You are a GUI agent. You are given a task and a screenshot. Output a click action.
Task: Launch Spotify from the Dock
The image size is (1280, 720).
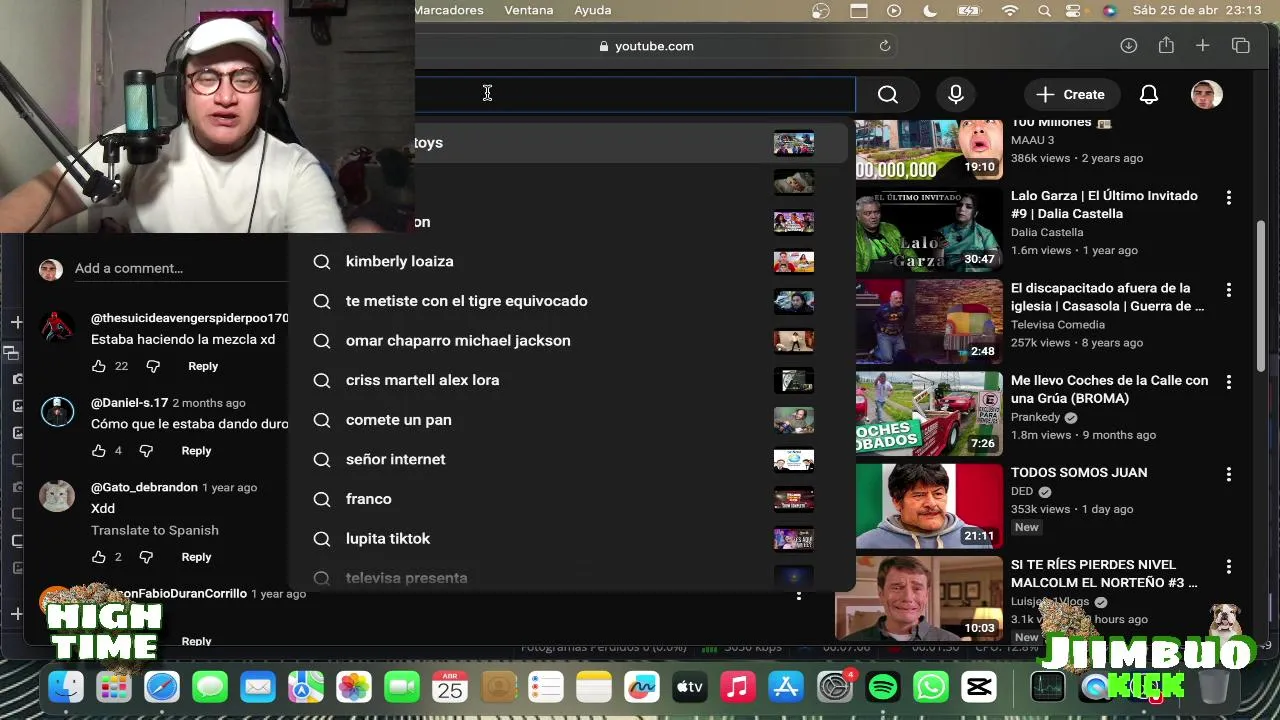pyautogui.click(x=882, y=687)
